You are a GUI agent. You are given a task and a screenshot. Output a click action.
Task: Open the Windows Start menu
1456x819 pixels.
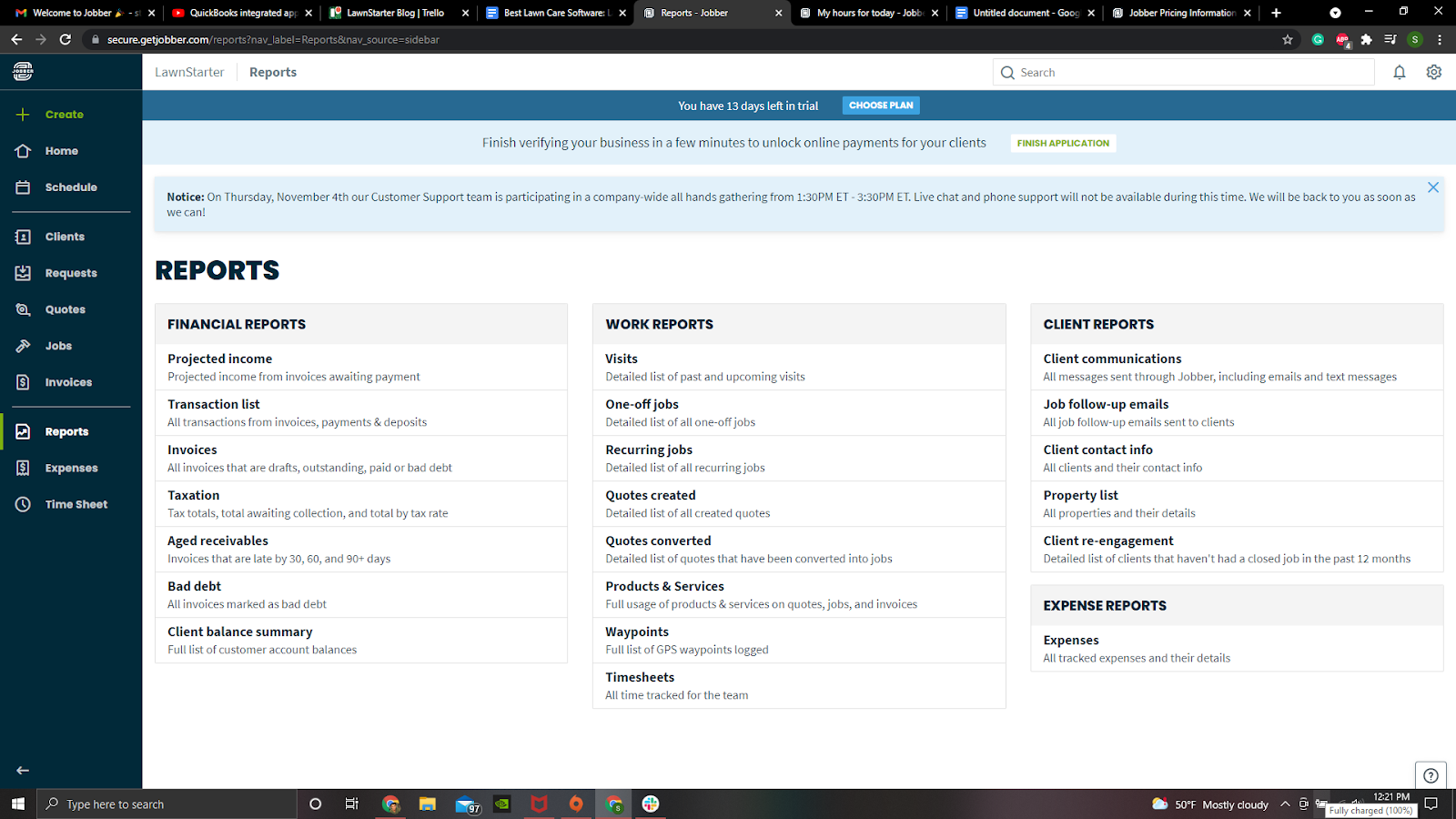17,804
